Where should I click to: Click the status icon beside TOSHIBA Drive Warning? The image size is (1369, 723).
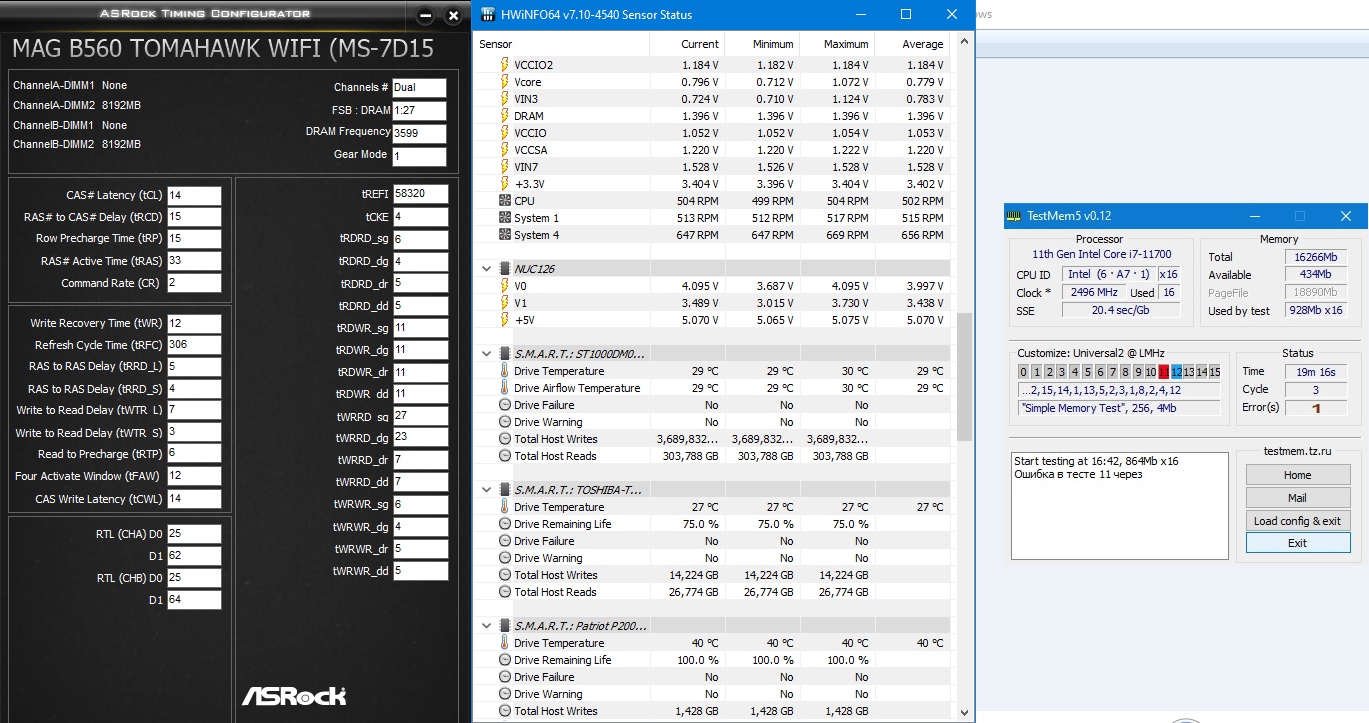pos(505,558)
